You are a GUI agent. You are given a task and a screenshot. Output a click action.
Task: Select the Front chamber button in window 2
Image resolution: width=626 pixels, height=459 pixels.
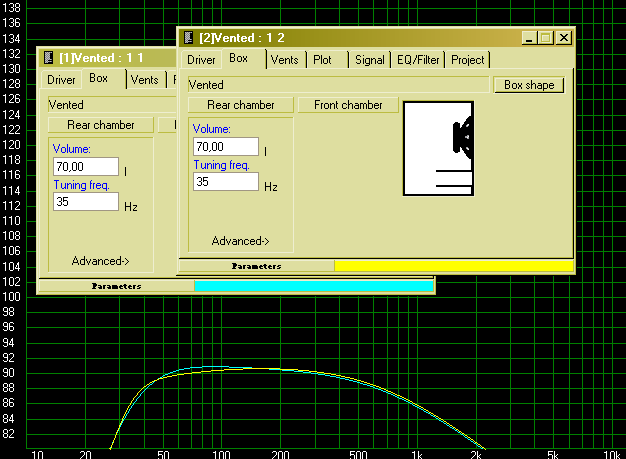348,105
